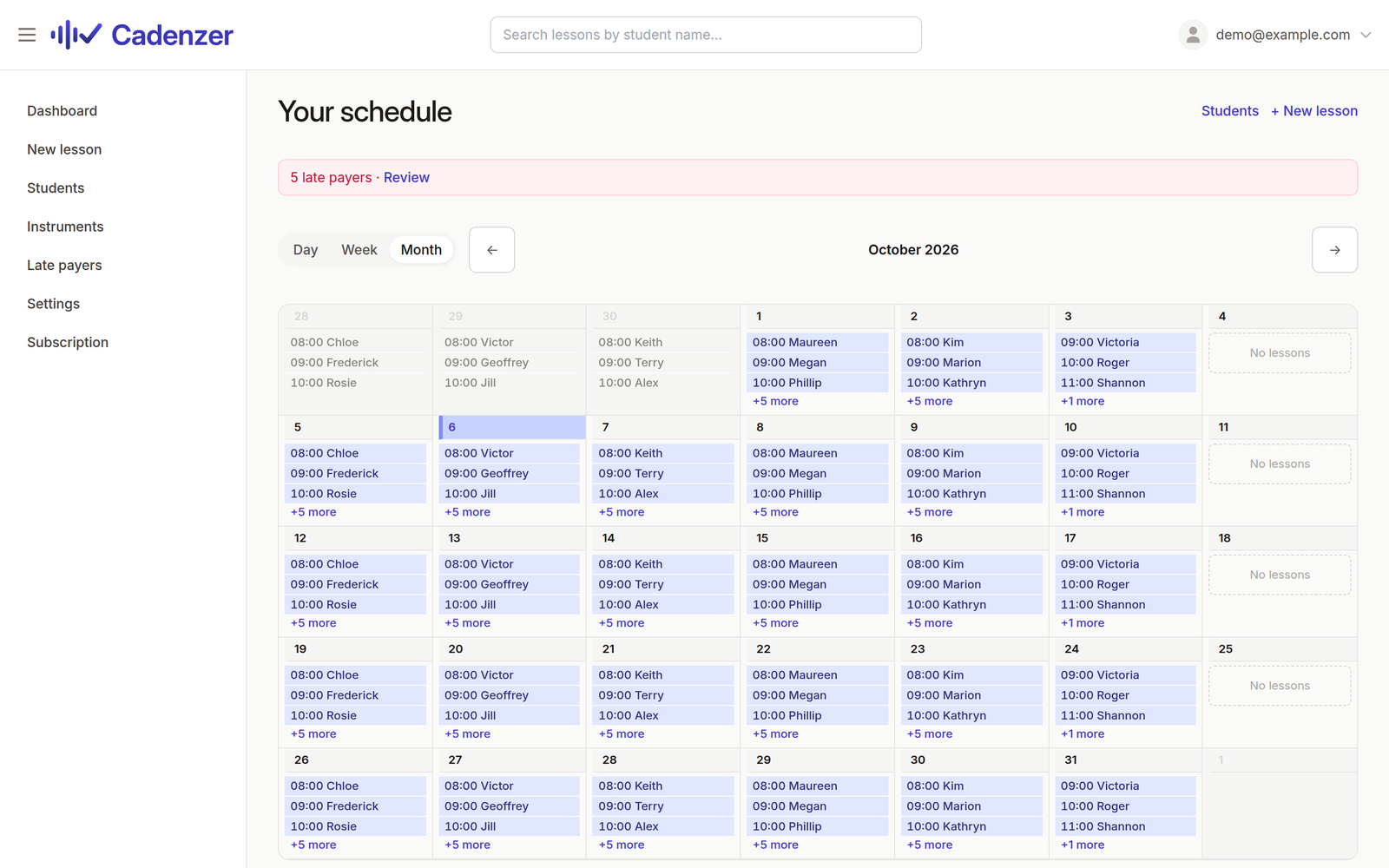Open Students in sidebar
This screenshot has height=868, width=1389.
56,188
